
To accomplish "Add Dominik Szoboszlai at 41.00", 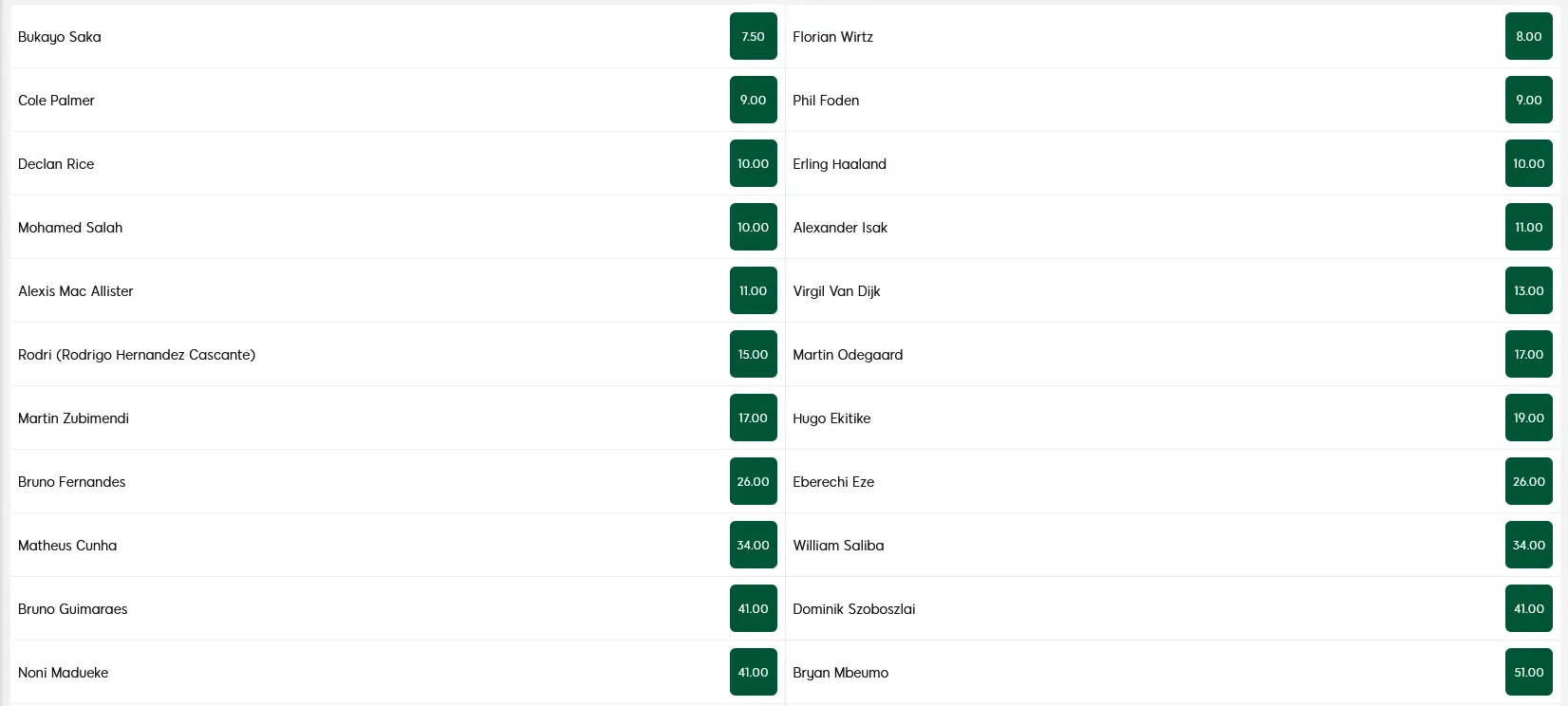I will coord(1528,608).
